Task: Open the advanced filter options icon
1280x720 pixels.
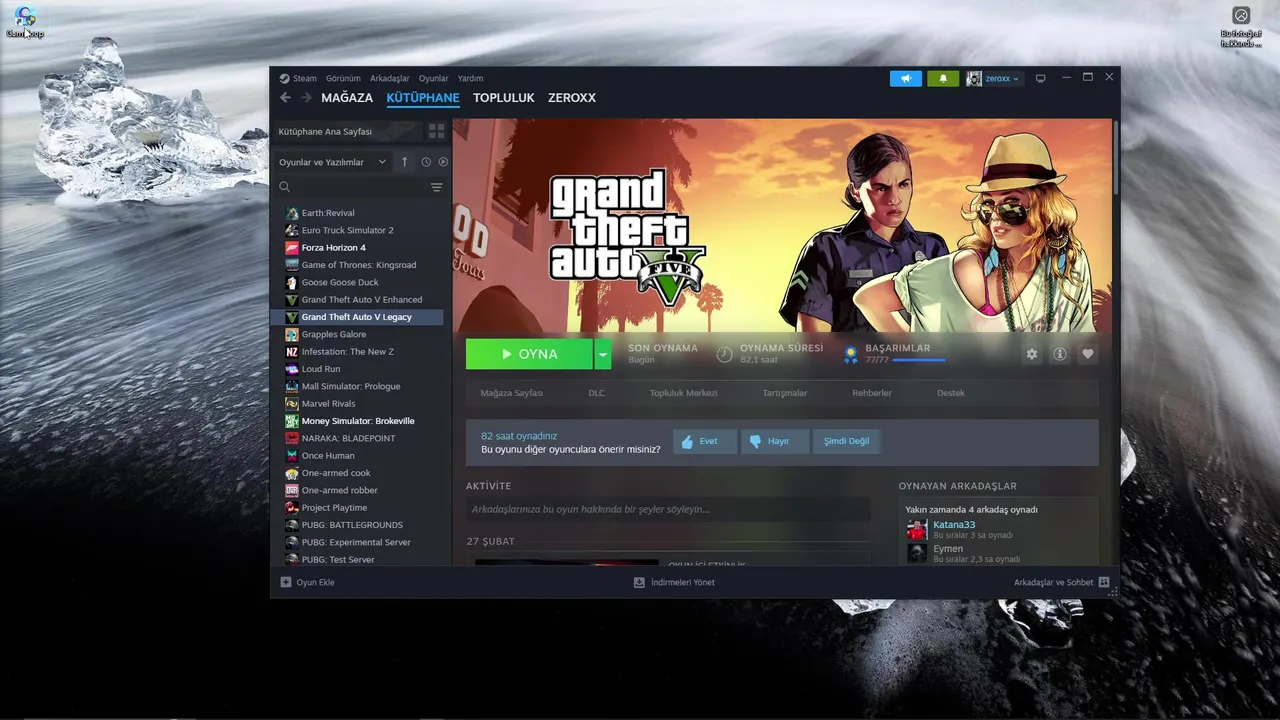Action: 436,187
